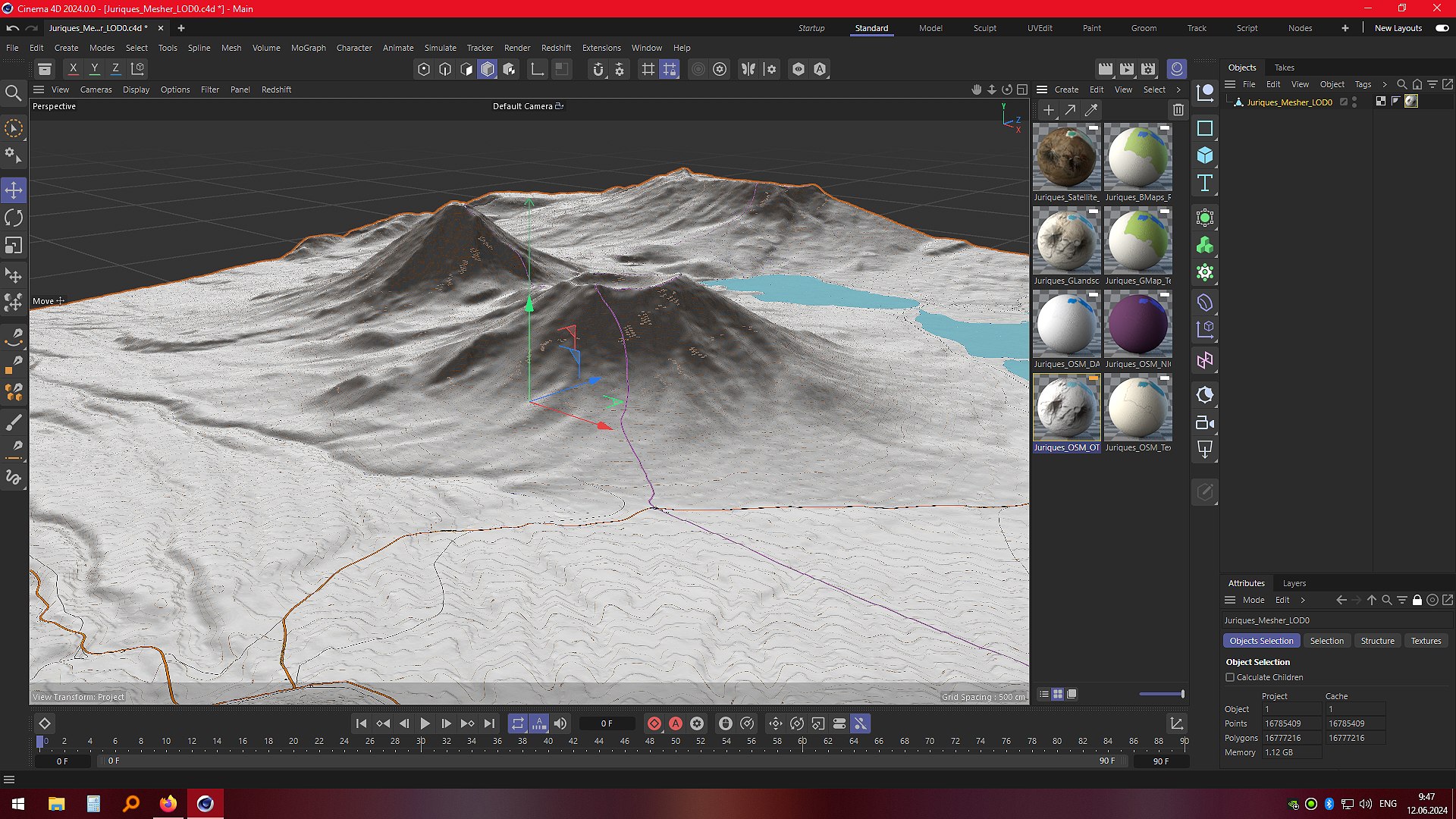This screenshot has width=1456, height=819.
Task: Open Edit Render Settings icon
Action: (x=1148, y=69)
